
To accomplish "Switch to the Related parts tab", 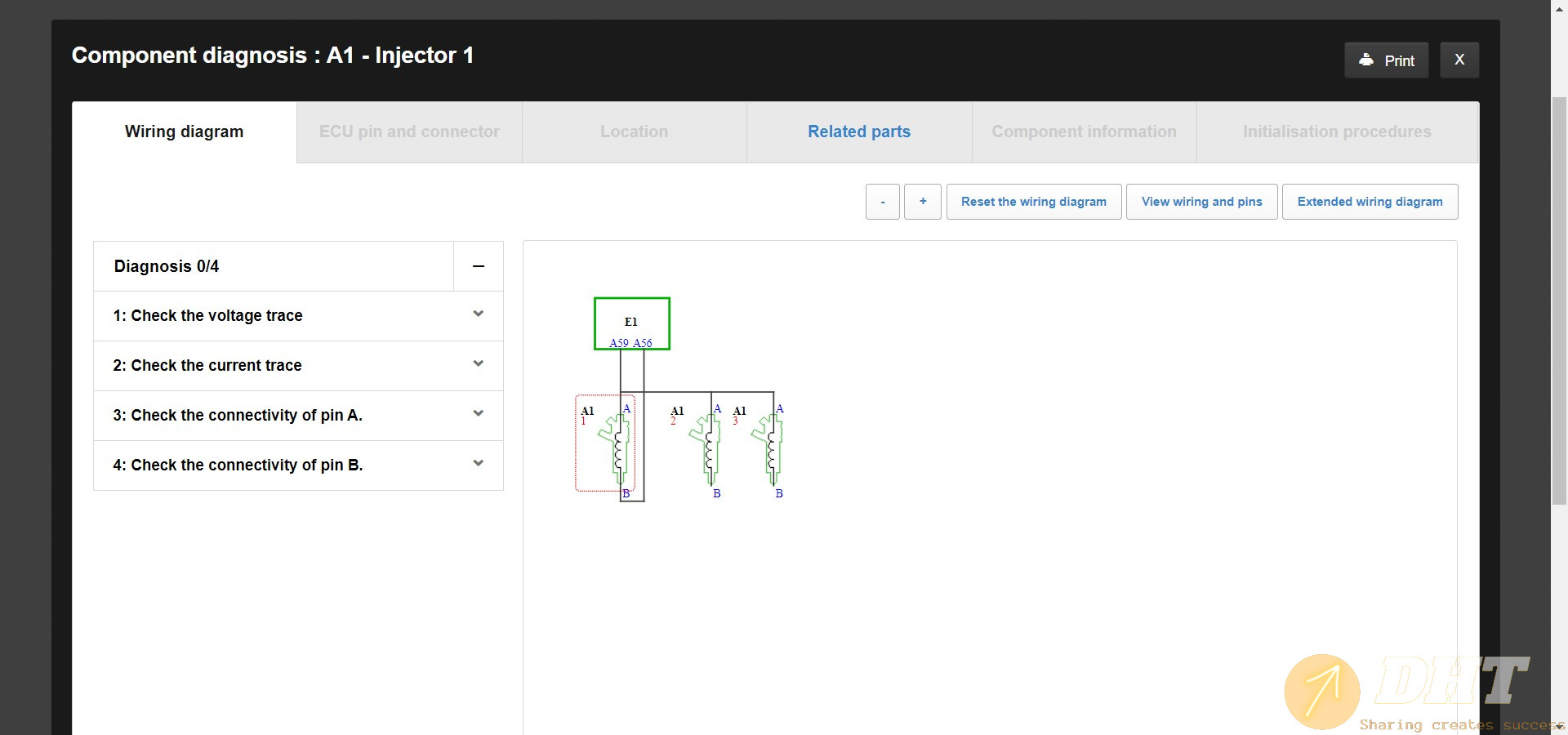I will point(858,131).
